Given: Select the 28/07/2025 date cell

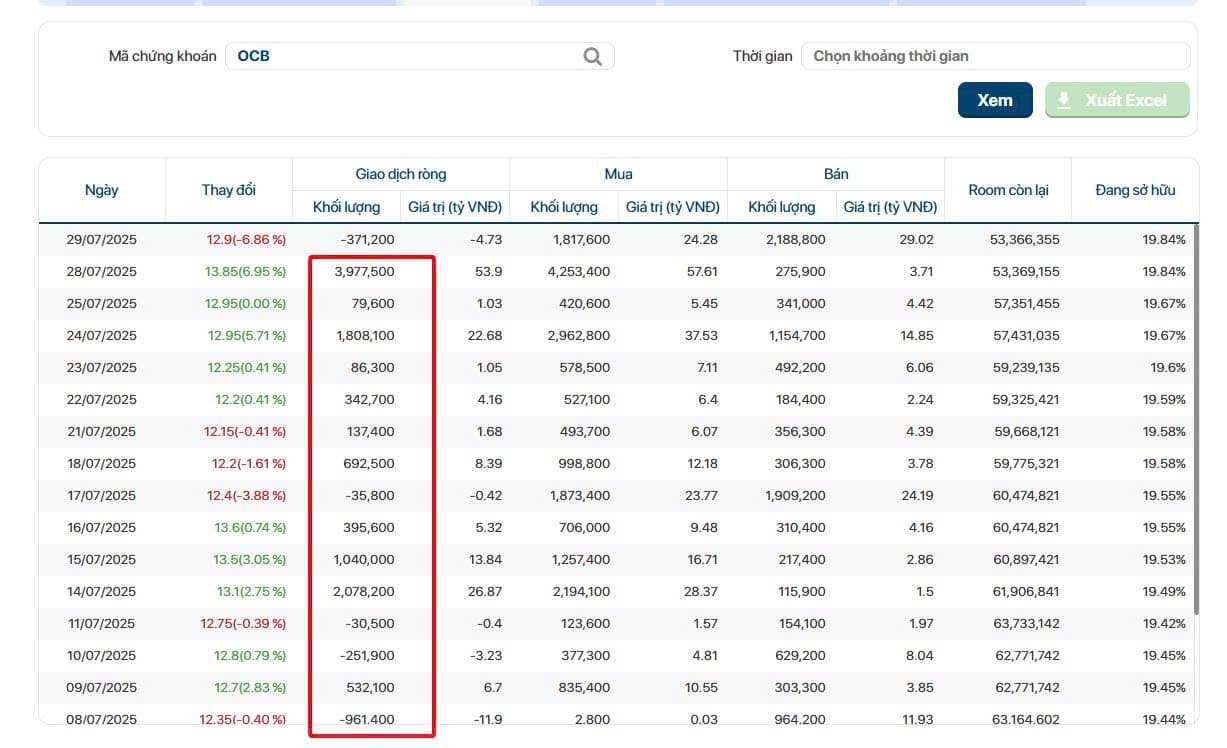Looking at the screenshot, I should click(x=102, y=272).
